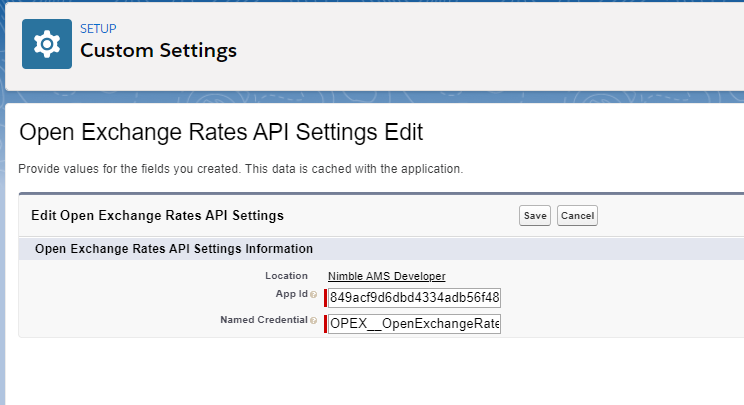Click the Named Credential help icon
This screenshot has width=744, height=405.
click(314, 321)
